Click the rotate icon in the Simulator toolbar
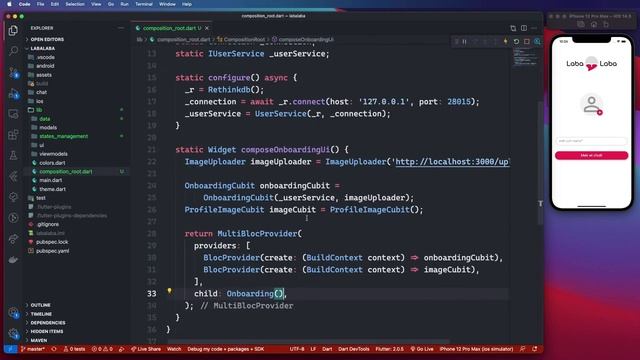This screenshot has width=640, height=360. (x=606, y=24)
